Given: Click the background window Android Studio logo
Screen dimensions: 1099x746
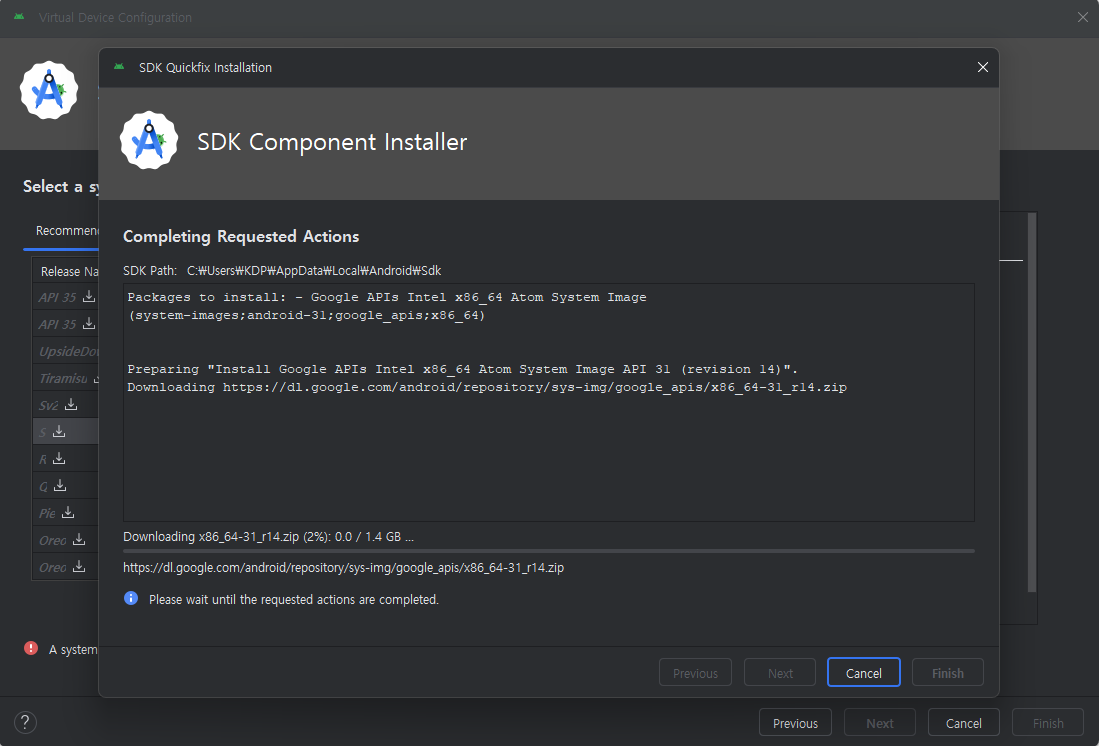Looking at the screenshot, I should tap(48, 90).
